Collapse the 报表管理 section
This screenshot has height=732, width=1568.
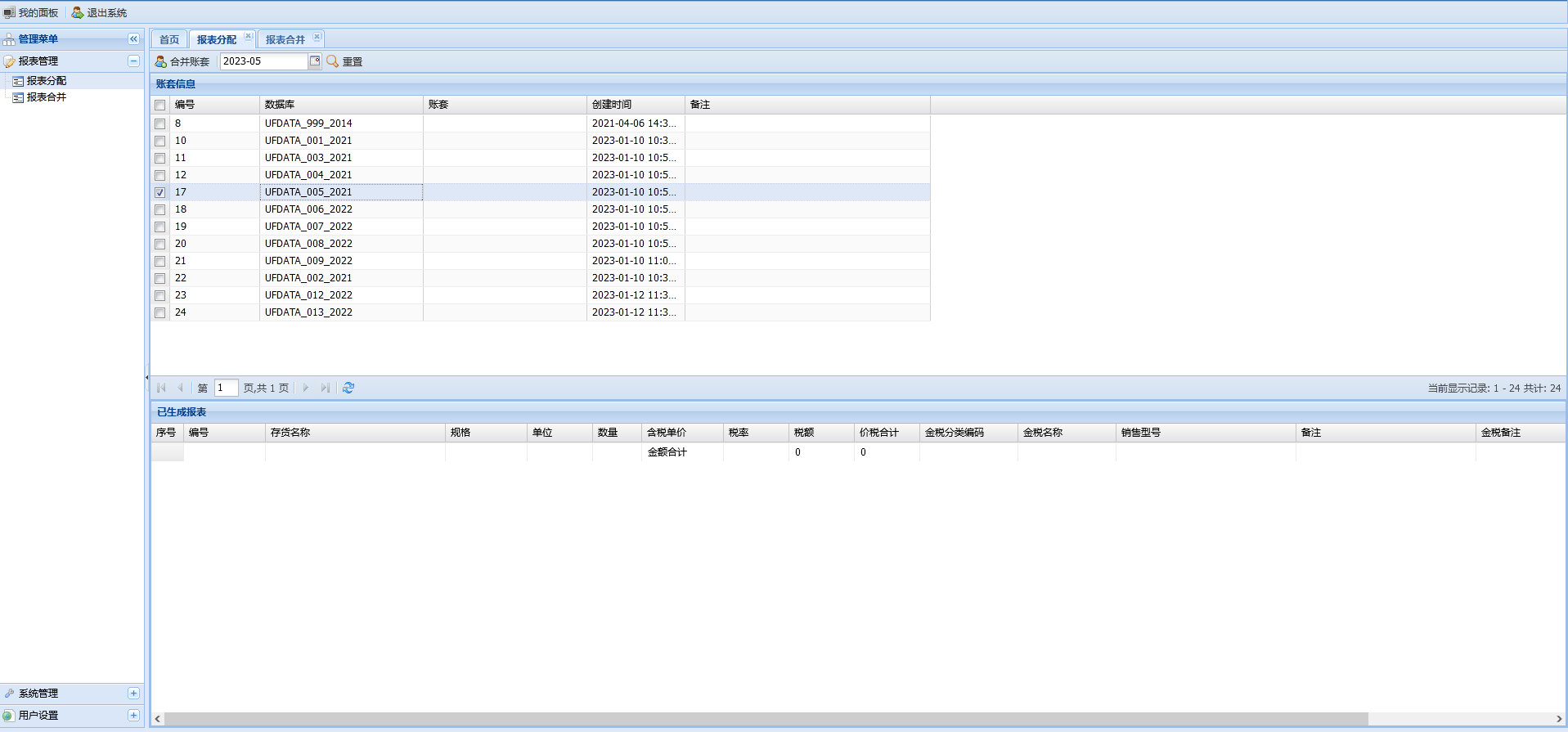pyautogui.click(x=133, y=61)
